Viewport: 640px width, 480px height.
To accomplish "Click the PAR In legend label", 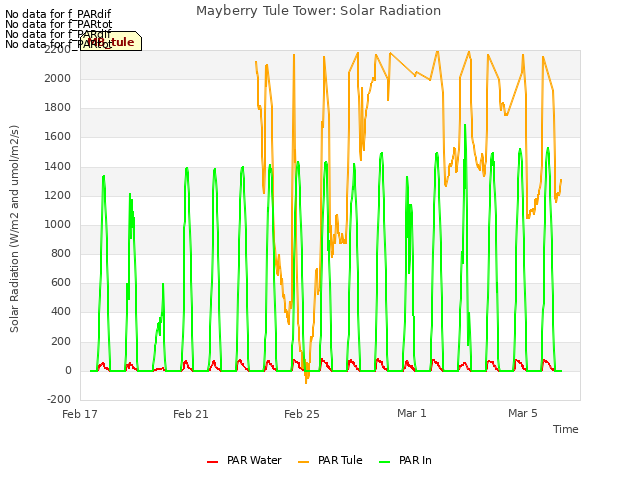I will click(x=415, y=460).
